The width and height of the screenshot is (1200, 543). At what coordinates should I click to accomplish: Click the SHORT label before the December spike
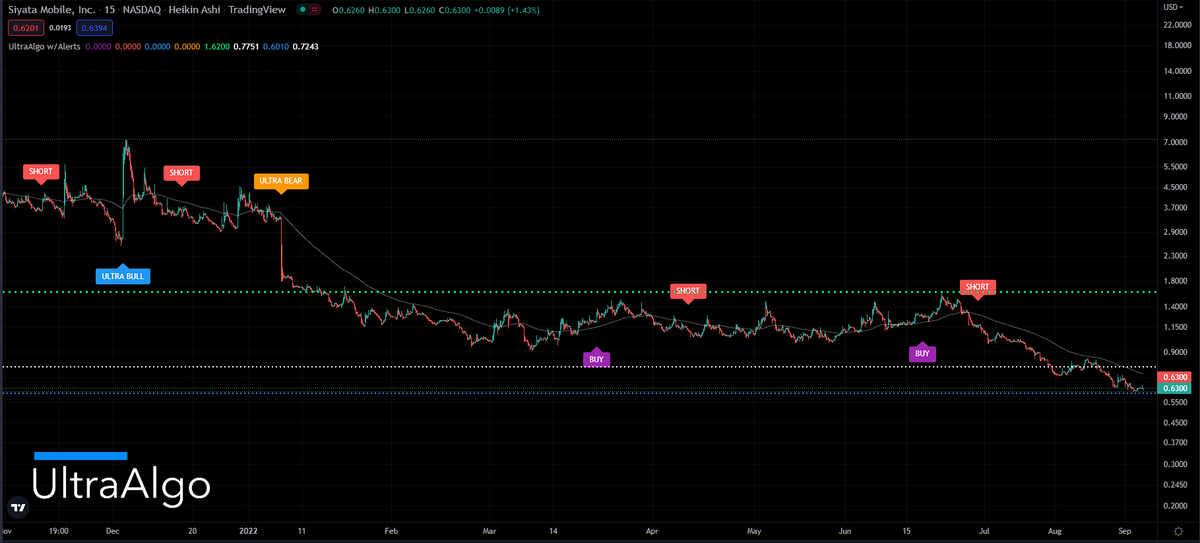[41, 172]
